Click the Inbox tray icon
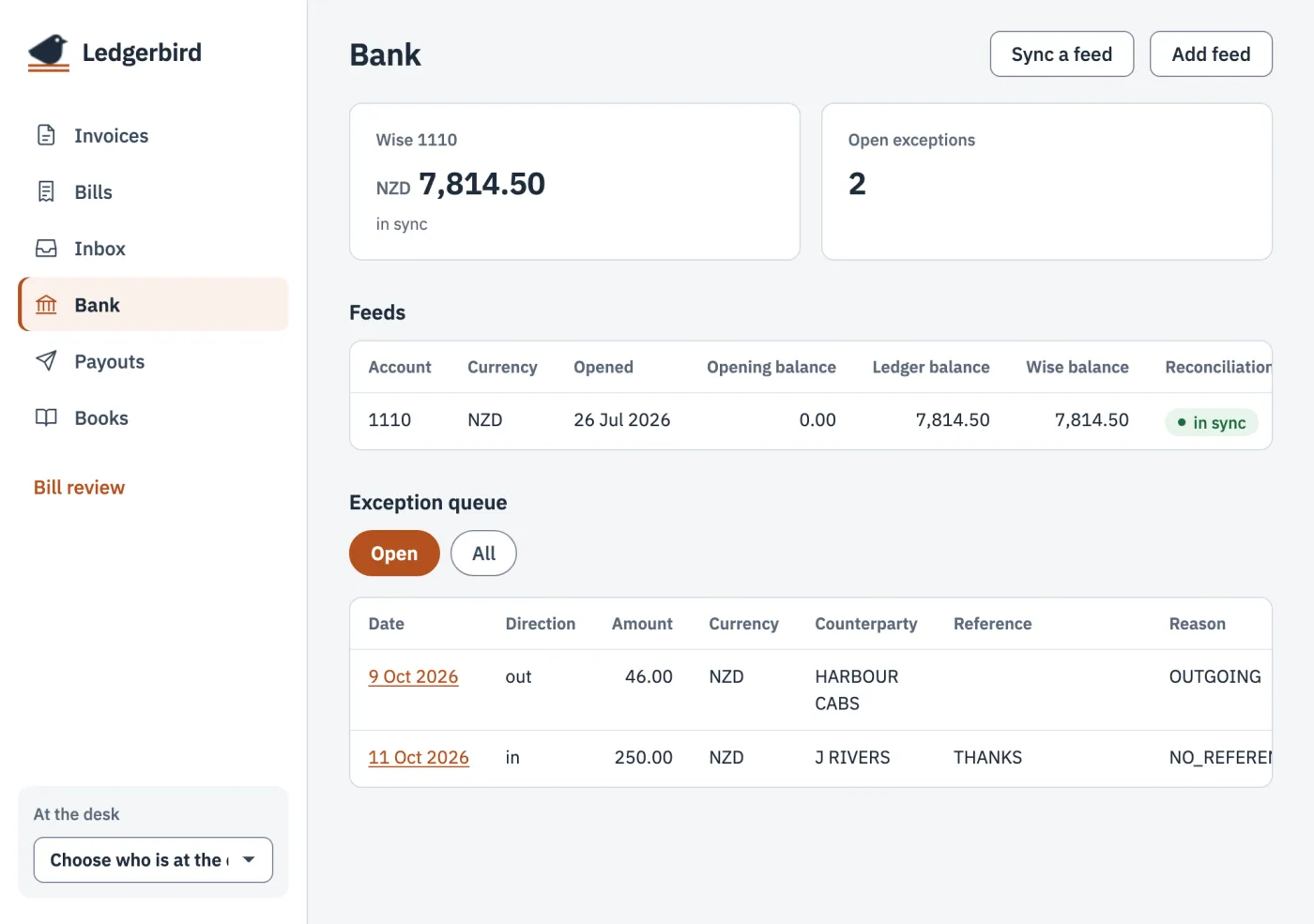The image size is (1314, 924). [x=46, y=249]
